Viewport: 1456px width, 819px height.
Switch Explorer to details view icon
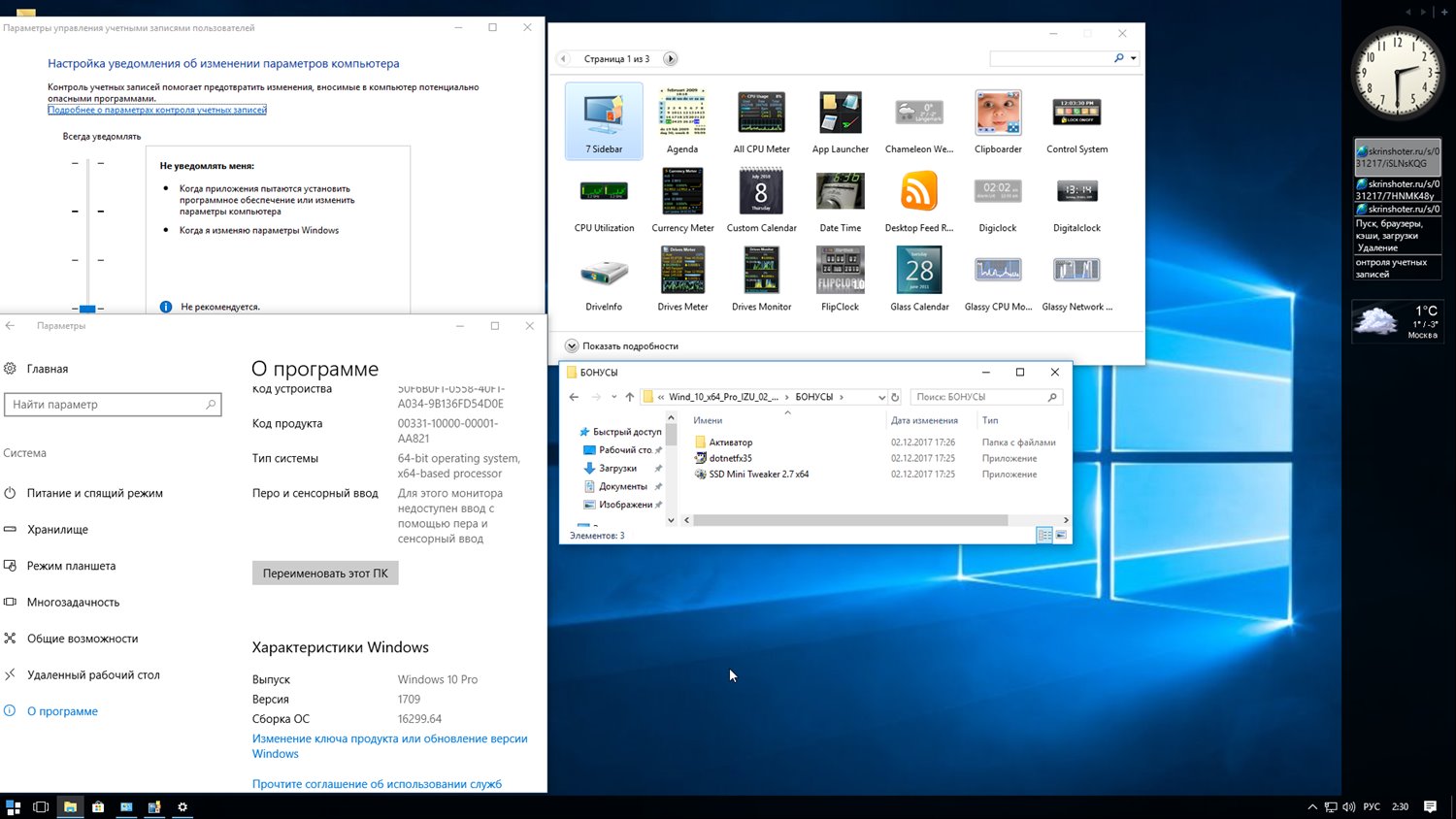pos(1044,536)
